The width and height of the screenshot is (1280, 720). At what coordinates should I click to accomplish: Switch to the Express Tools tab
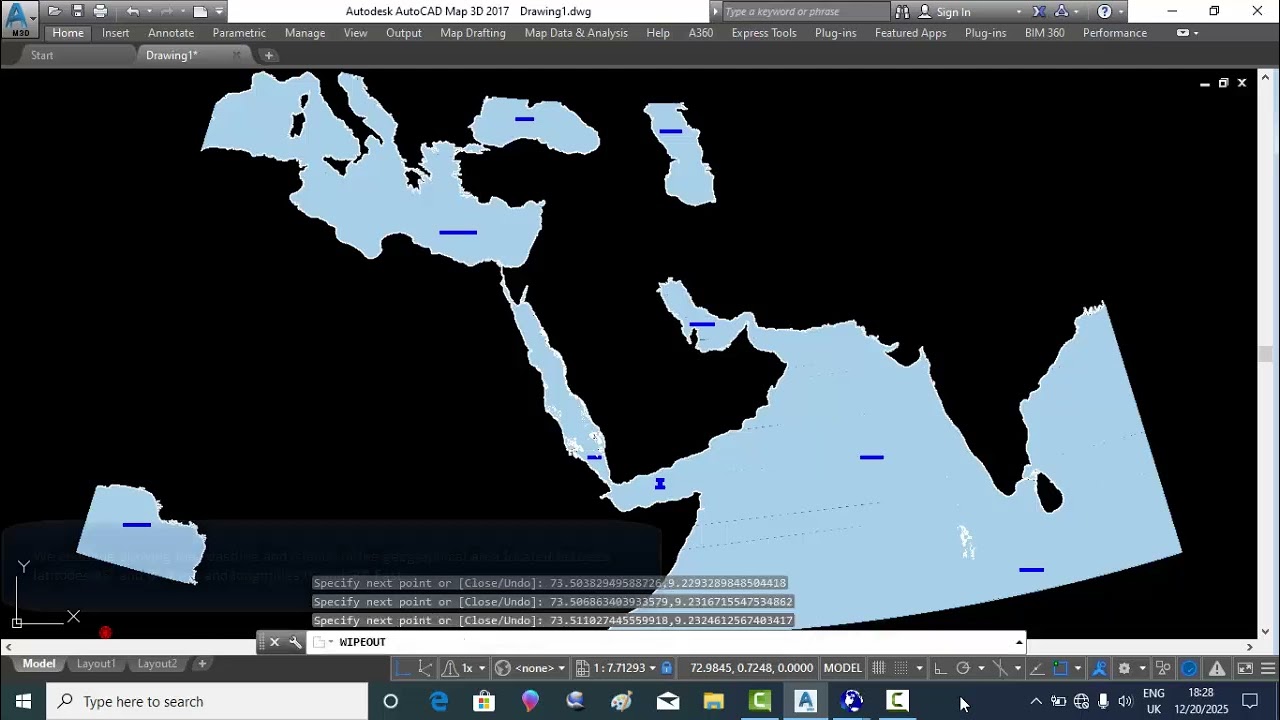764,33
